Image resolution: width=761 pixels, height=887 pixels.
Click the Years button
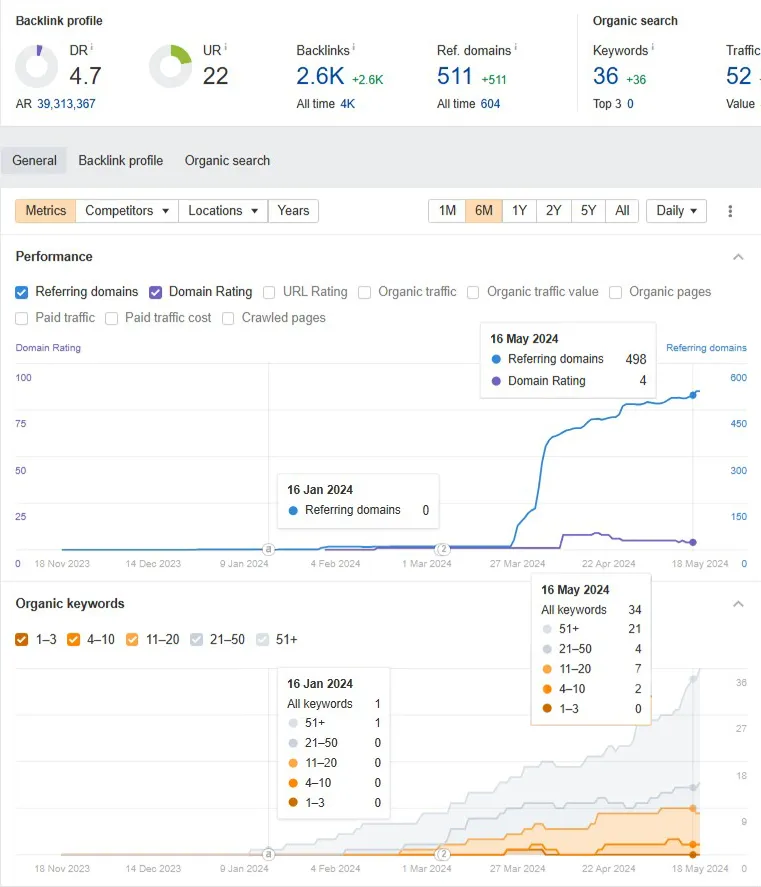(293, 210)
